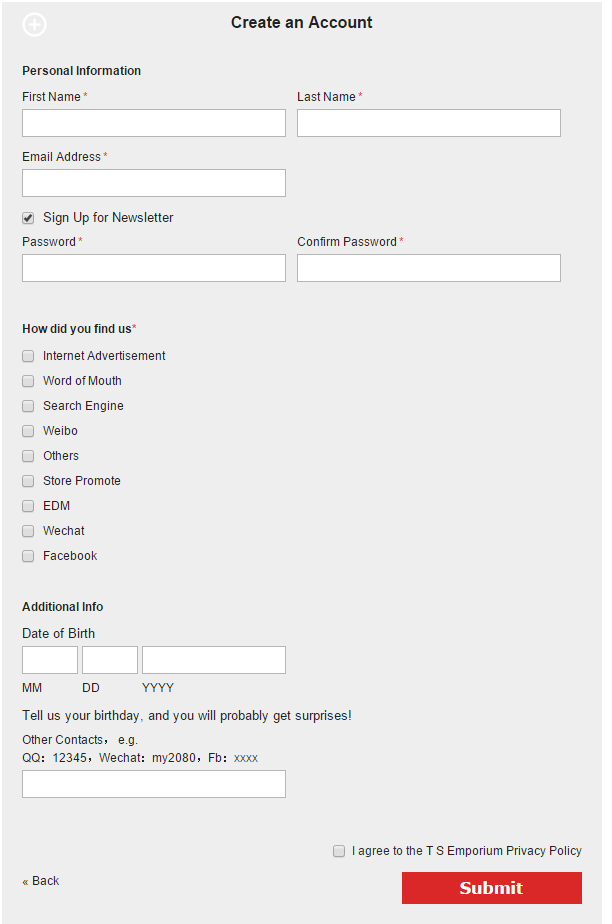Focus the Confirm Password field

click(429, 268)
